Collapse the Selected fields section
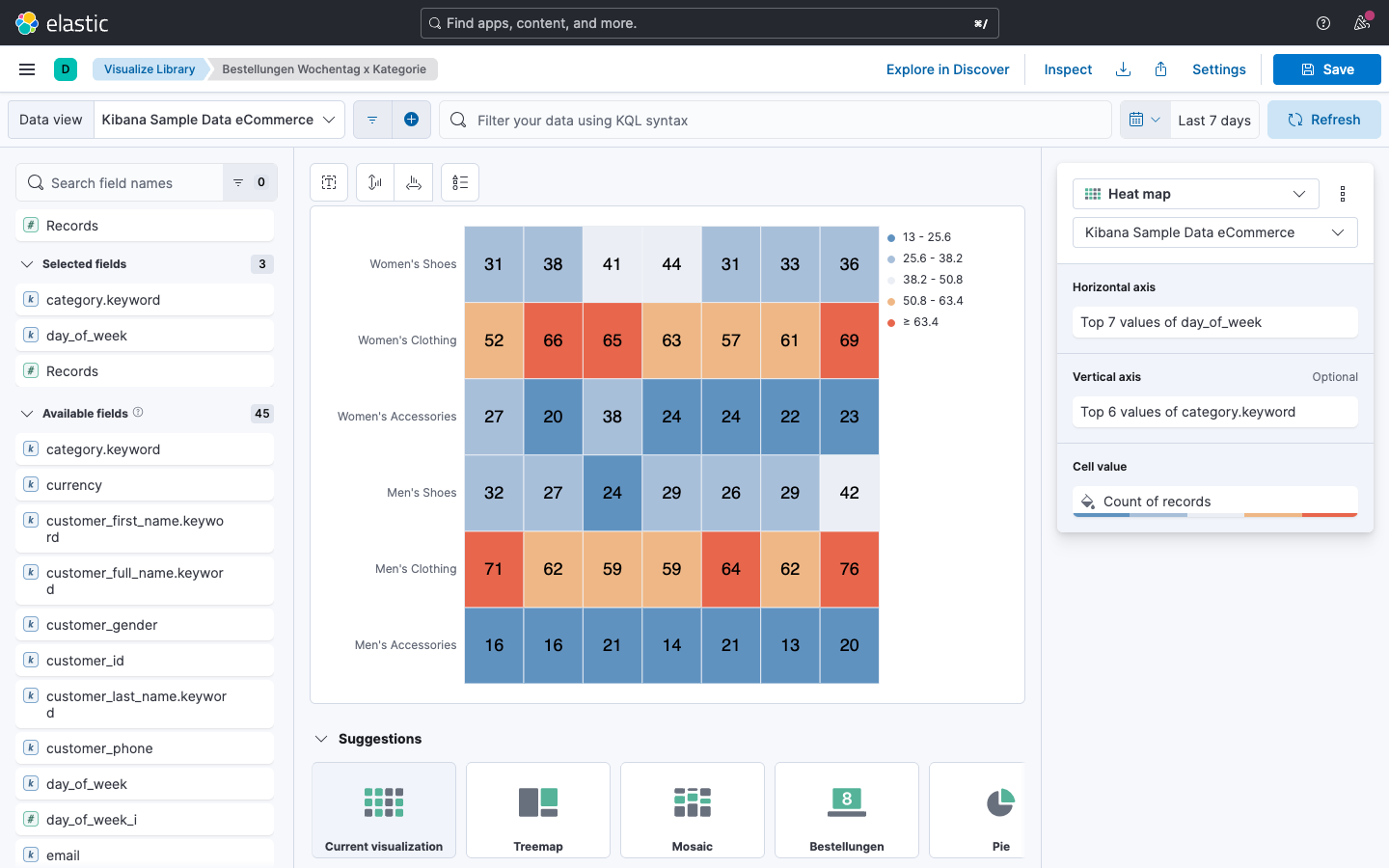Image resolution: width=1389 pixels, height=868 pixels. (x=27, y=264)
